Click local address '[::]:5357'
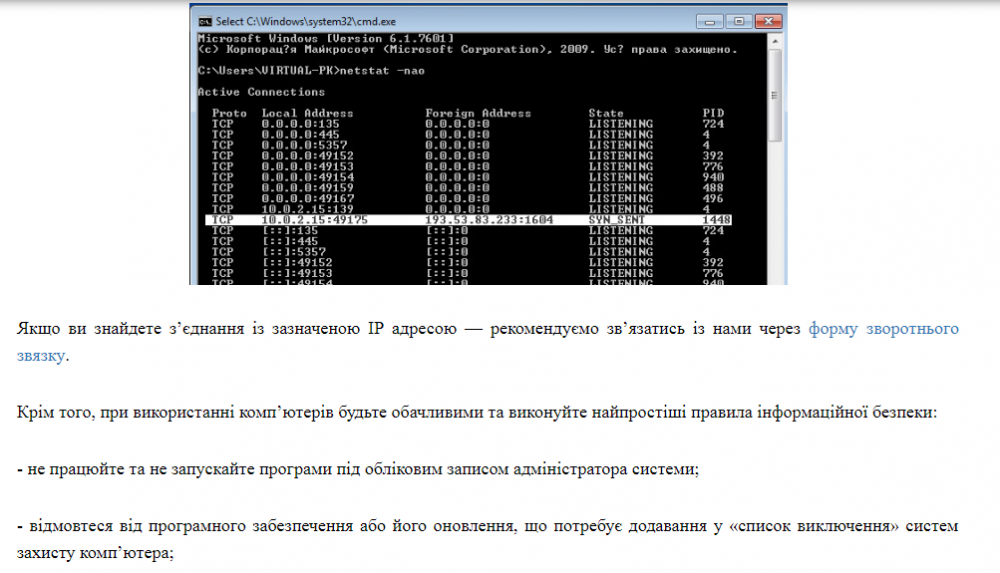 [x=293, y=252]
